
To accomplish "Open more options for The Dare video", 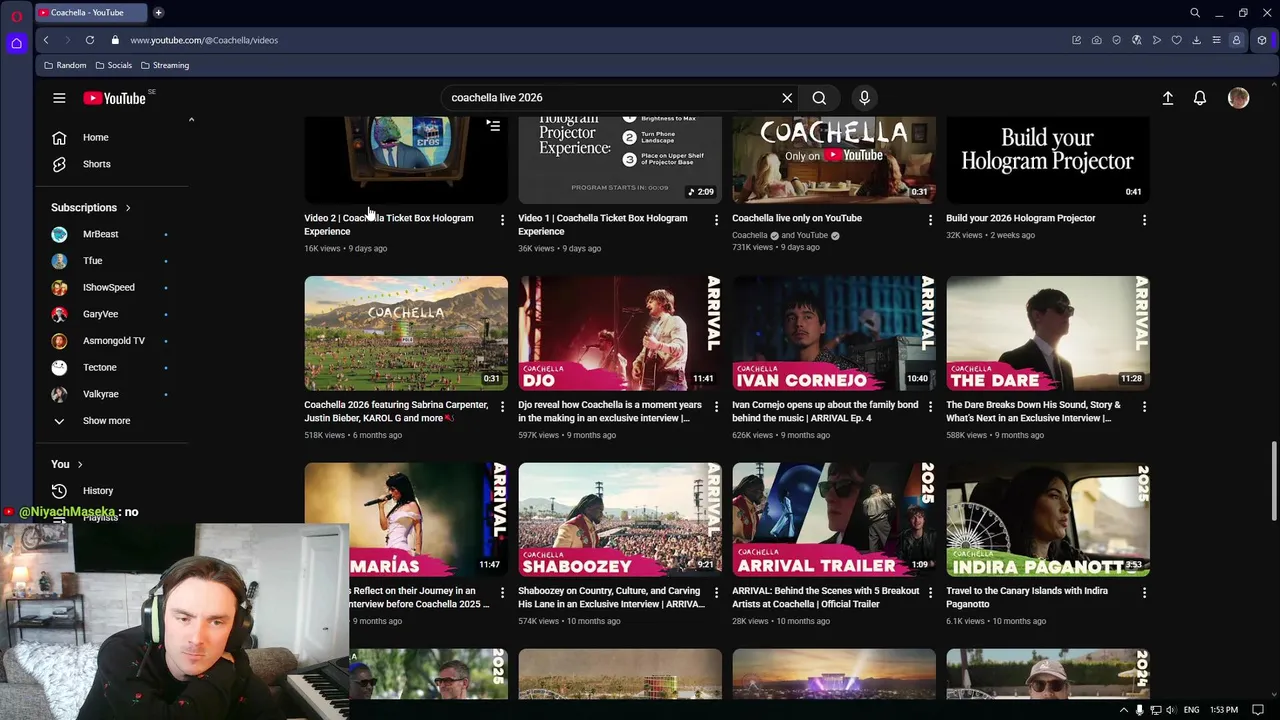I will [1144, 407].
